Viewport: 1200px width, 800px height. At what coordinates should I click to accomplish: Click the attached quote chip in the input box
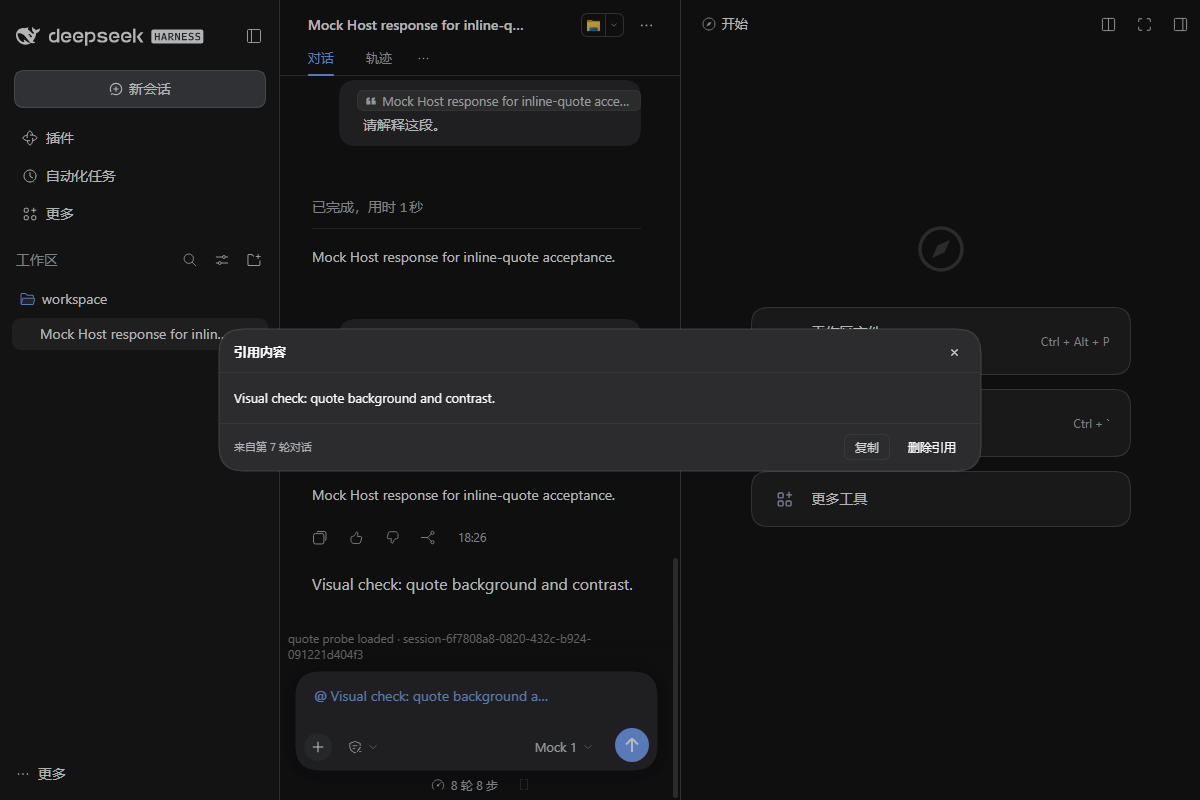[431, 696]
